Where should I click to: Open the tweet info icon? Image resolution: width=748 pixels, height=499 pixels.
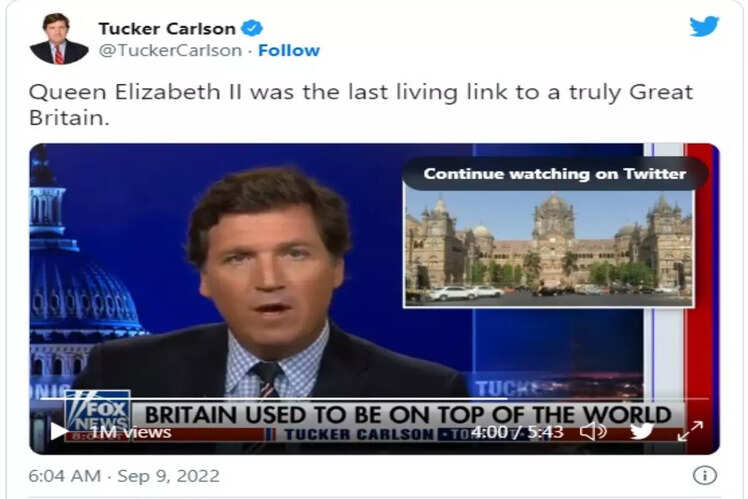click(x=705, y=475)
